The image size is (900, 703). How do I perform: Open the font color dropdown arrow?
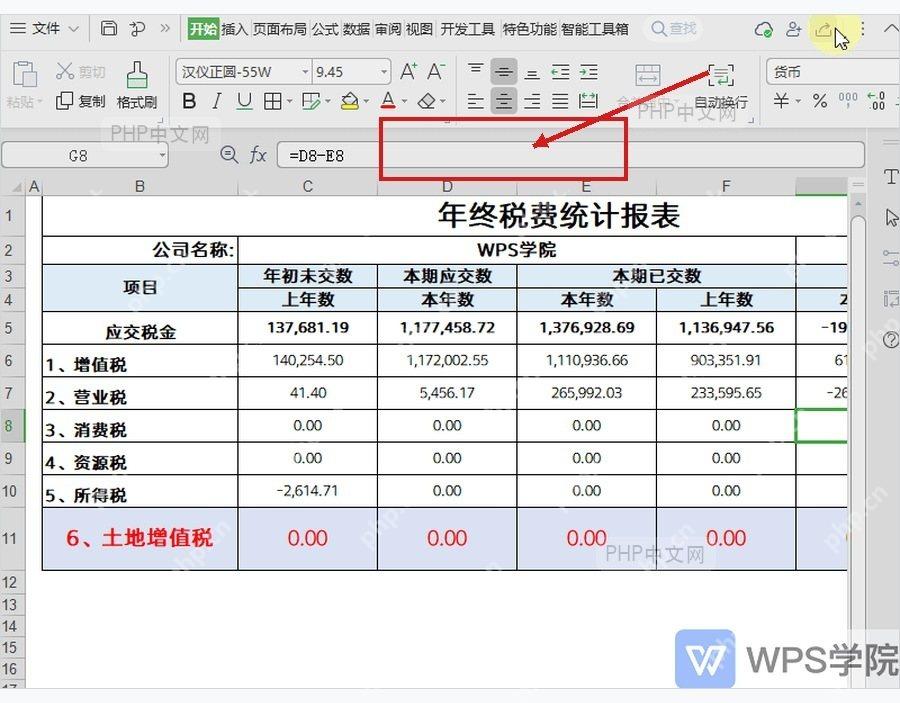pyautogui.click(x=404, y=102)
